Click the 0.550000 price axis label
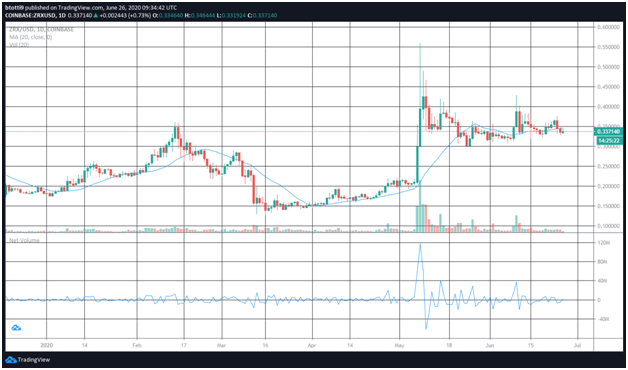 pos(607,47)
